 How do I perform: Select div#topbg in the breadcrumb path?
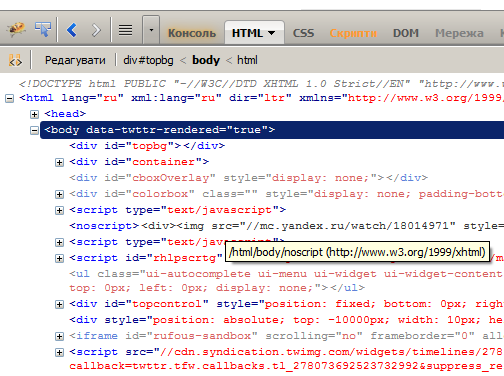coord(148,60)
